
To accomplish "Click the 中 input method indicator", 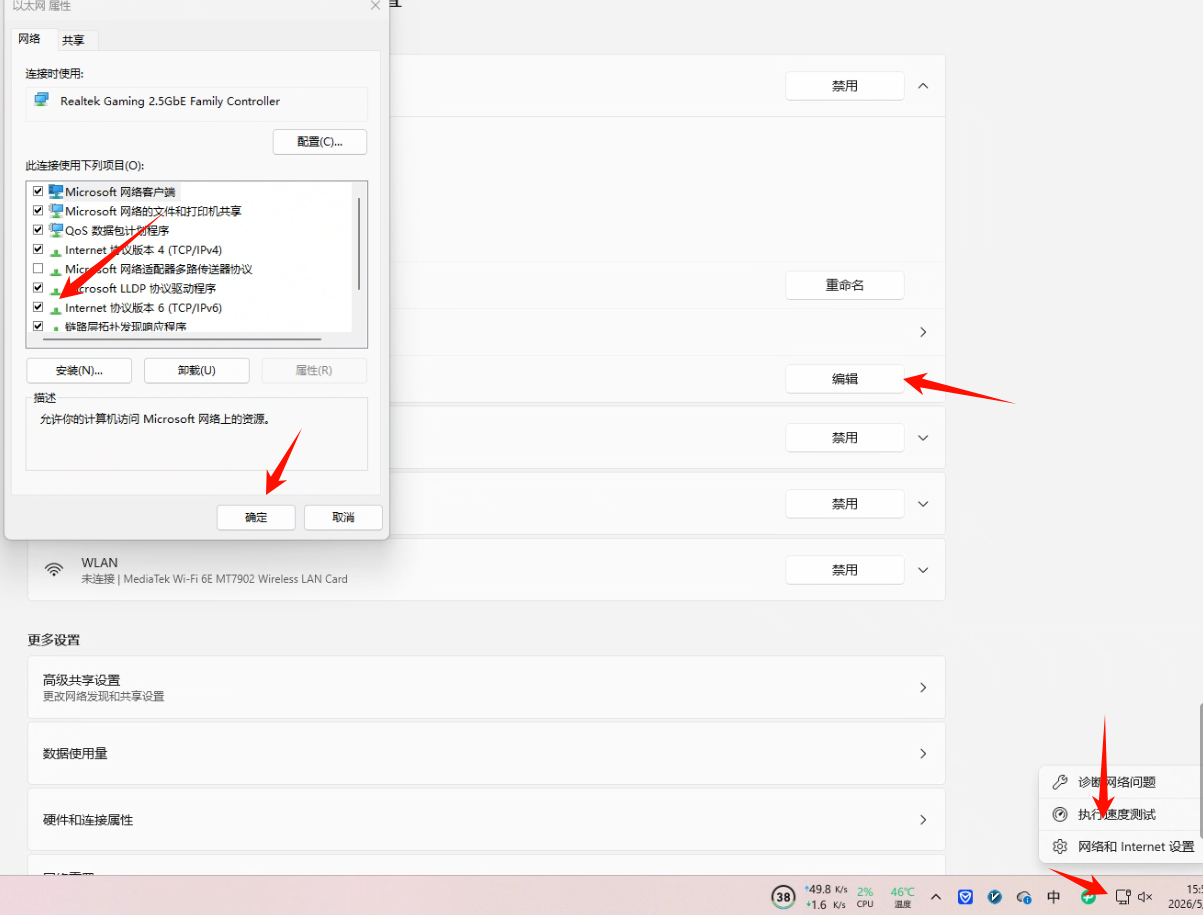I will [x=1053, y=897].
